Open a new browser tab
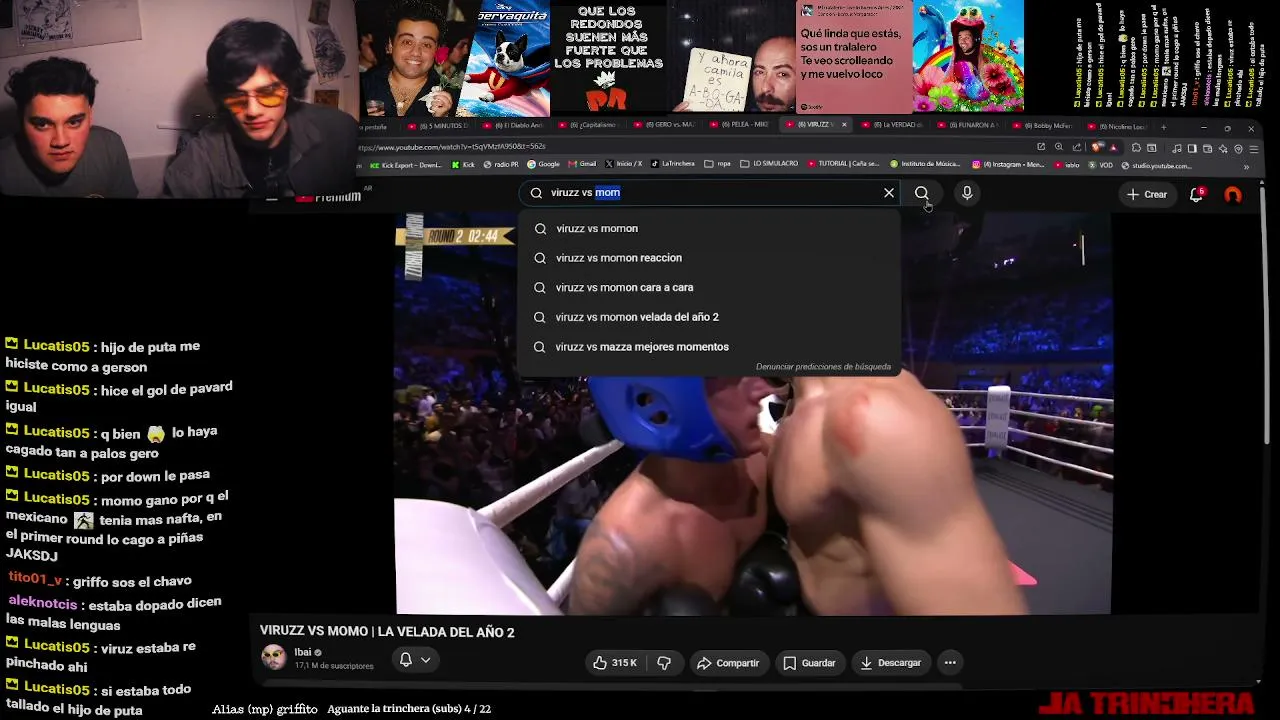Viewport: 1280px width, 720px height. tap(1163, 127)
